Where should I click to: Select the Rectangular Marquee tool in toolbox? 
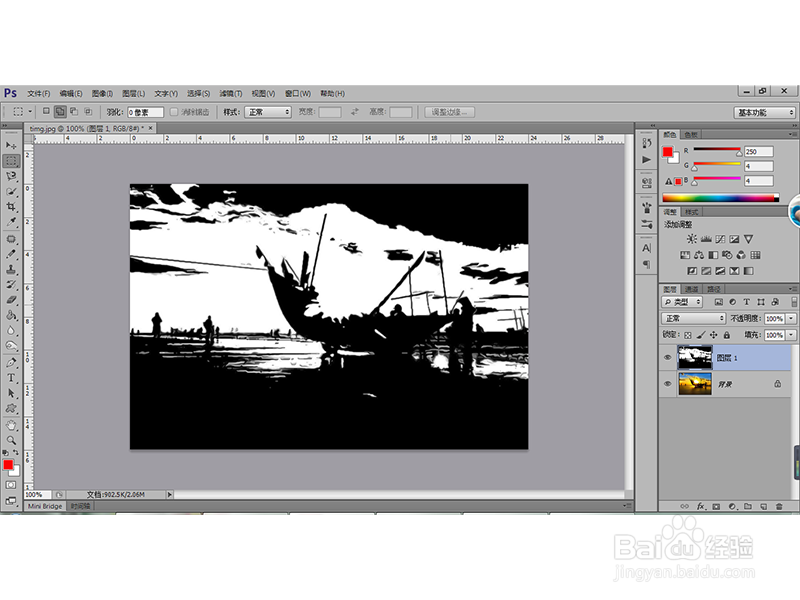pyautogui.click(x=11, y=161)
